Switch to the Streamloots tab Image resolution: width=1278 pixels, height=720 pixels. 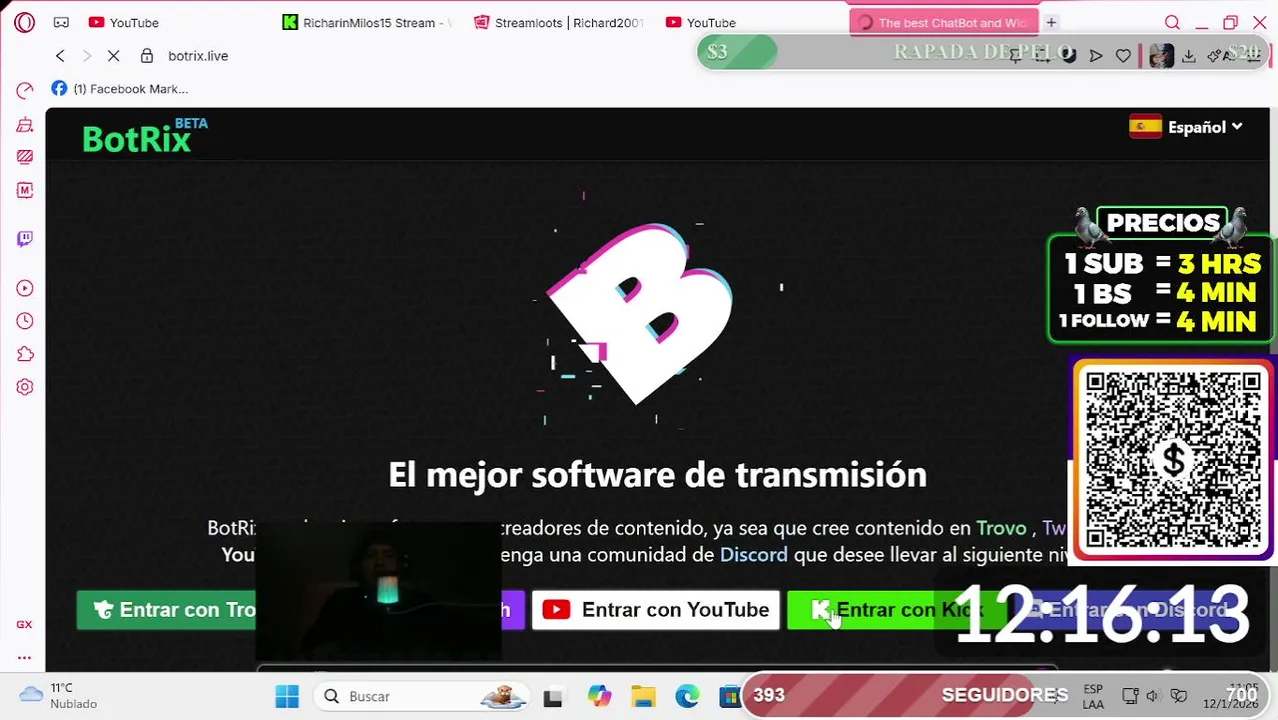click(x=559, y=22)
